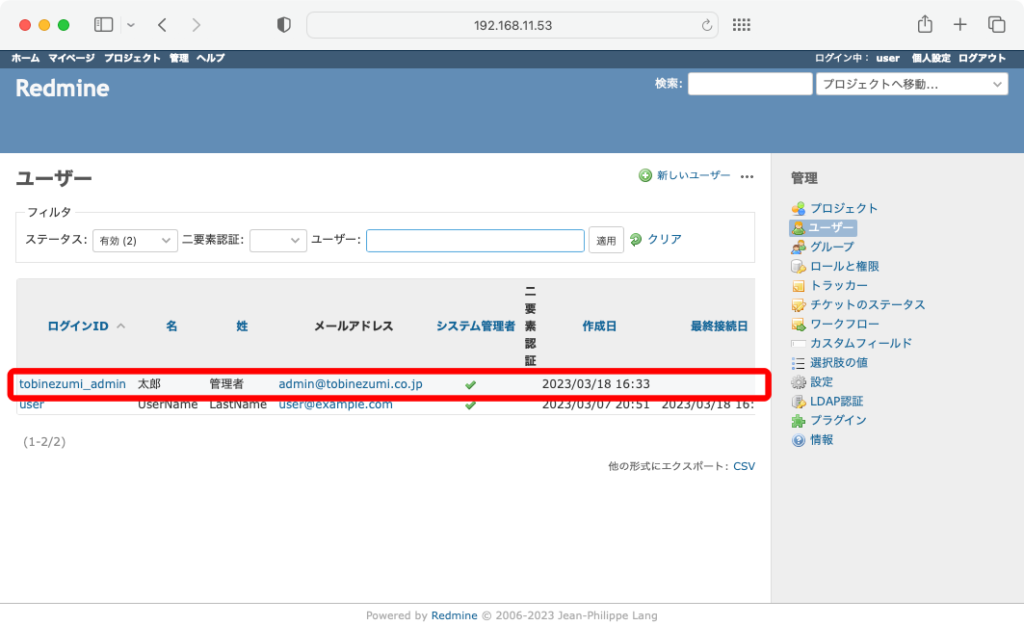
Task: Expand the 二要素認証 filter dropdown
Action: pyautogui.click(x=278, y=240)
